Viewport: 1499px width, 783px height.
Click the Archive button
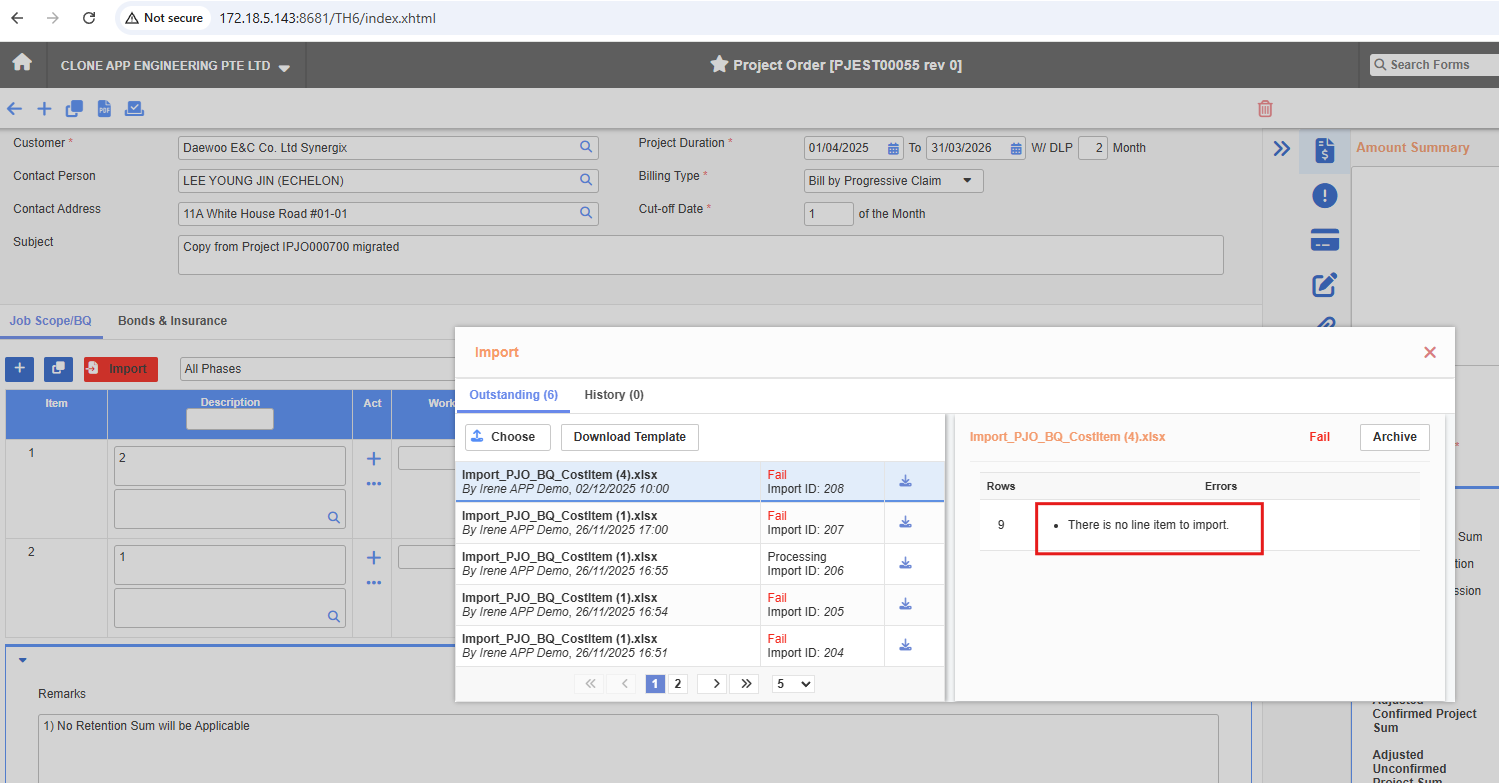[1394, 437]
